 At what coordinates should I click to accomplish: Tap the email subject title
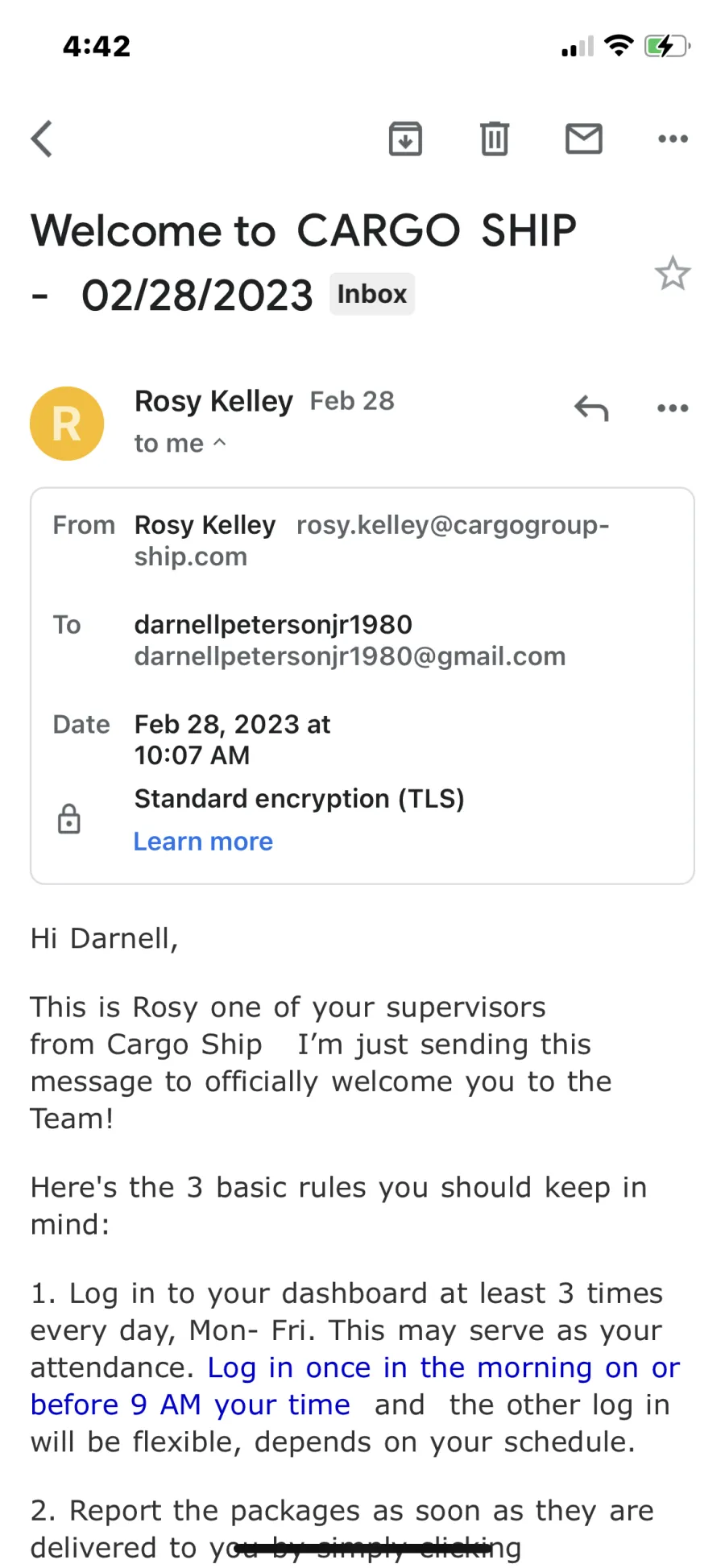(x=304, y=263)
